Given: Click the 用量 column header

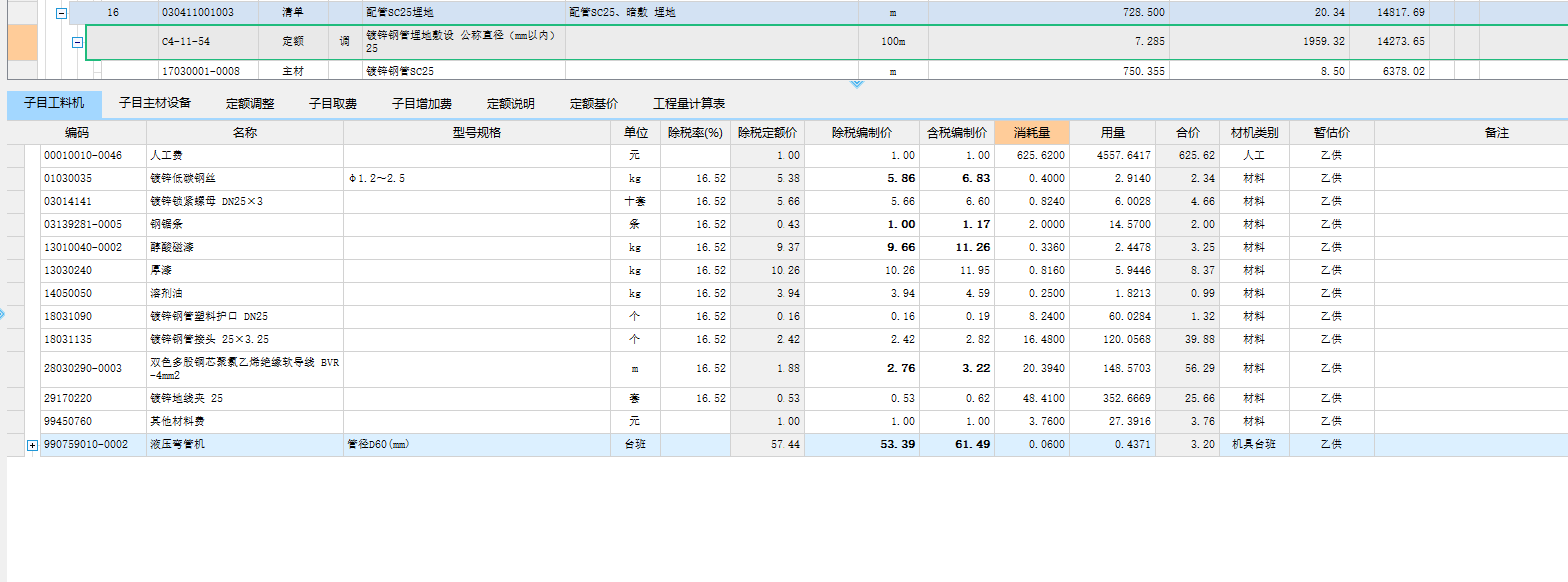Looking at the screenshot, I should tap(1113, 132).
